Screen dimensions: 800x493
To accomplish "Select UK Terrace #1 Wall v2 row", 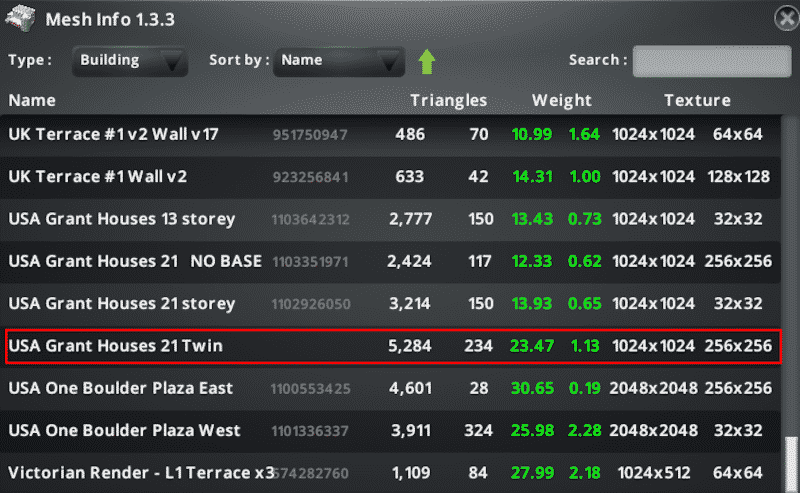I will pos(390,177).
